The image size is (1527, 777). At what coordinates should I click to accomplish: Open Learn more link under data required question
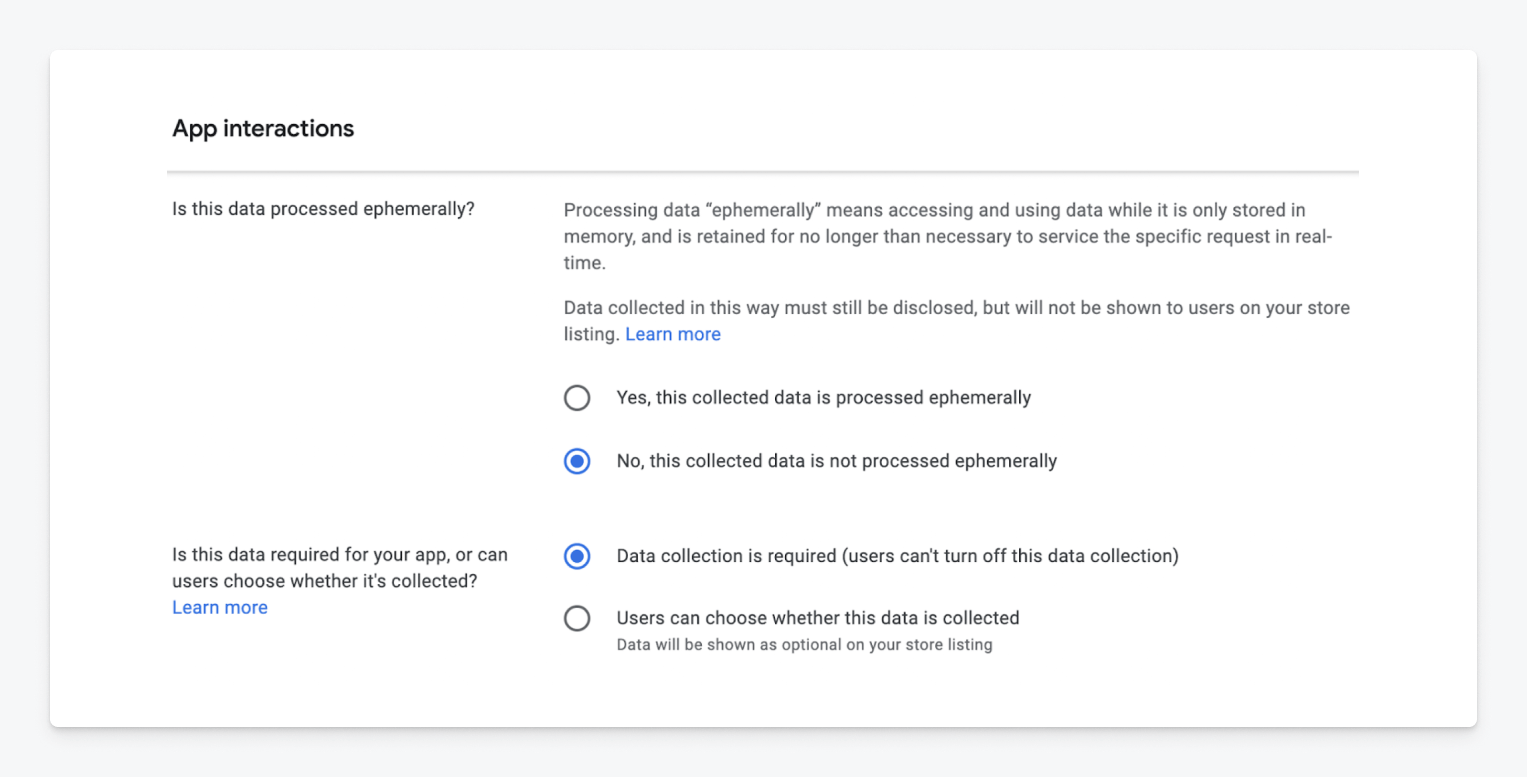tap(220, 607)
